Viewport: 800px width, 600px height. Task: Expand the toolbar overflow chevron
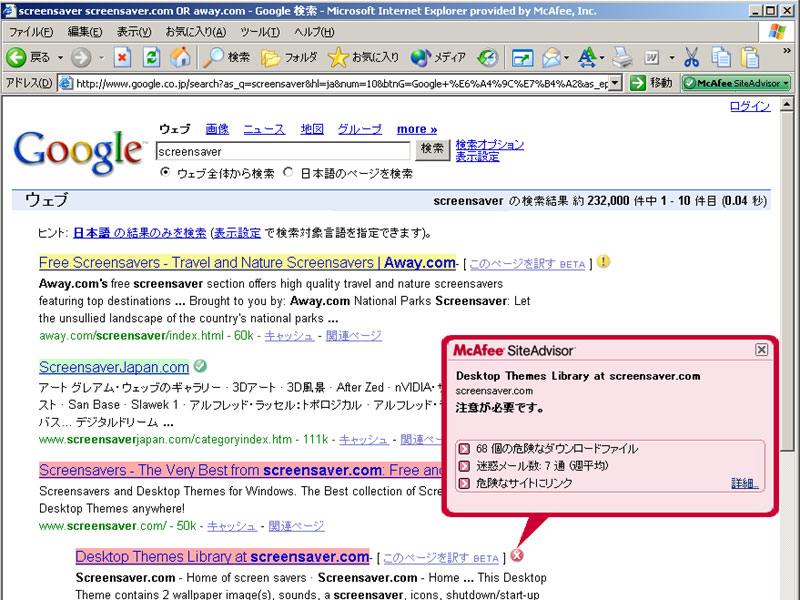(787, 51)
